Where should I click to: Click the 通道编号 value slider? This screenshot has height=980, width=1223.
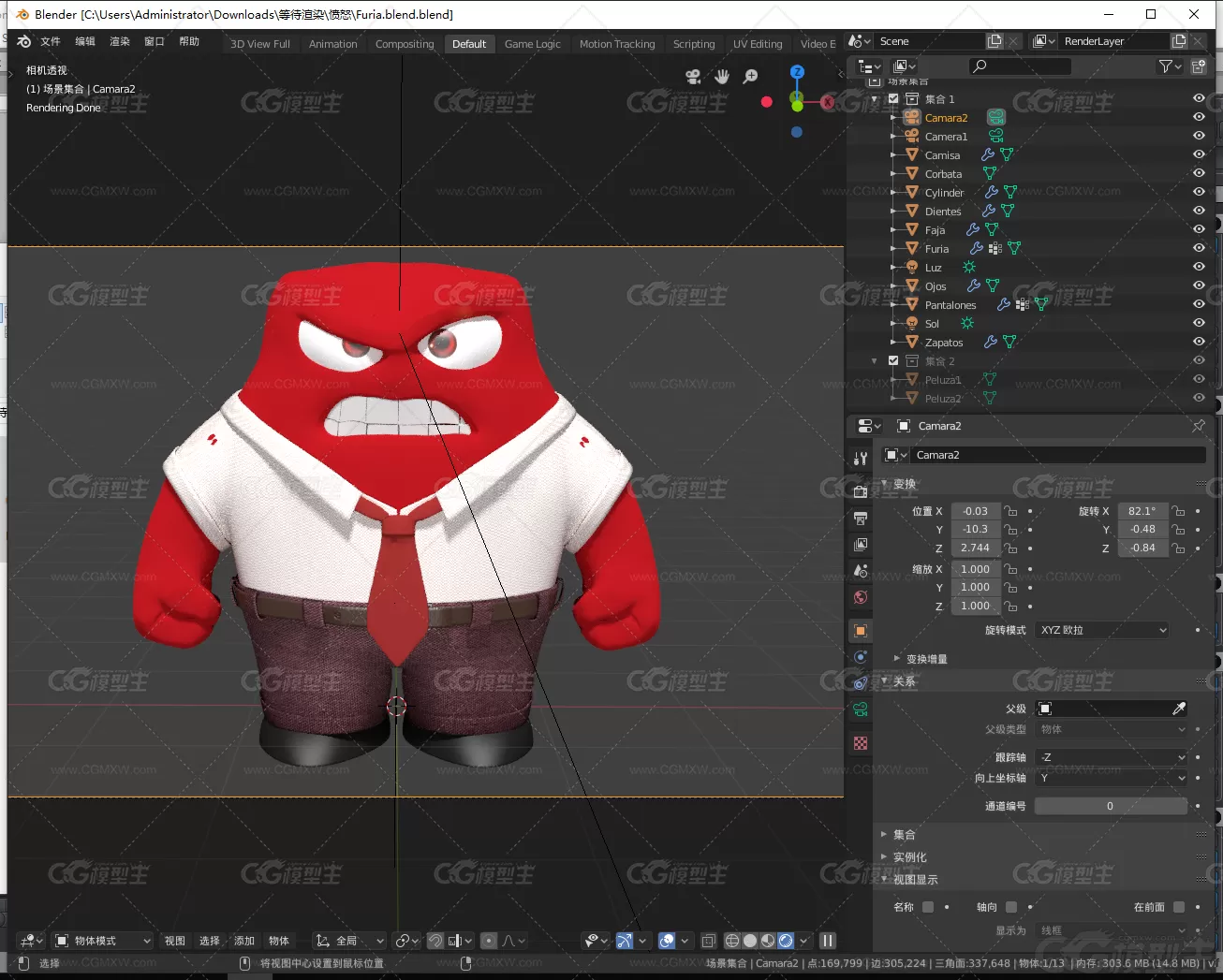point(1111,806)
